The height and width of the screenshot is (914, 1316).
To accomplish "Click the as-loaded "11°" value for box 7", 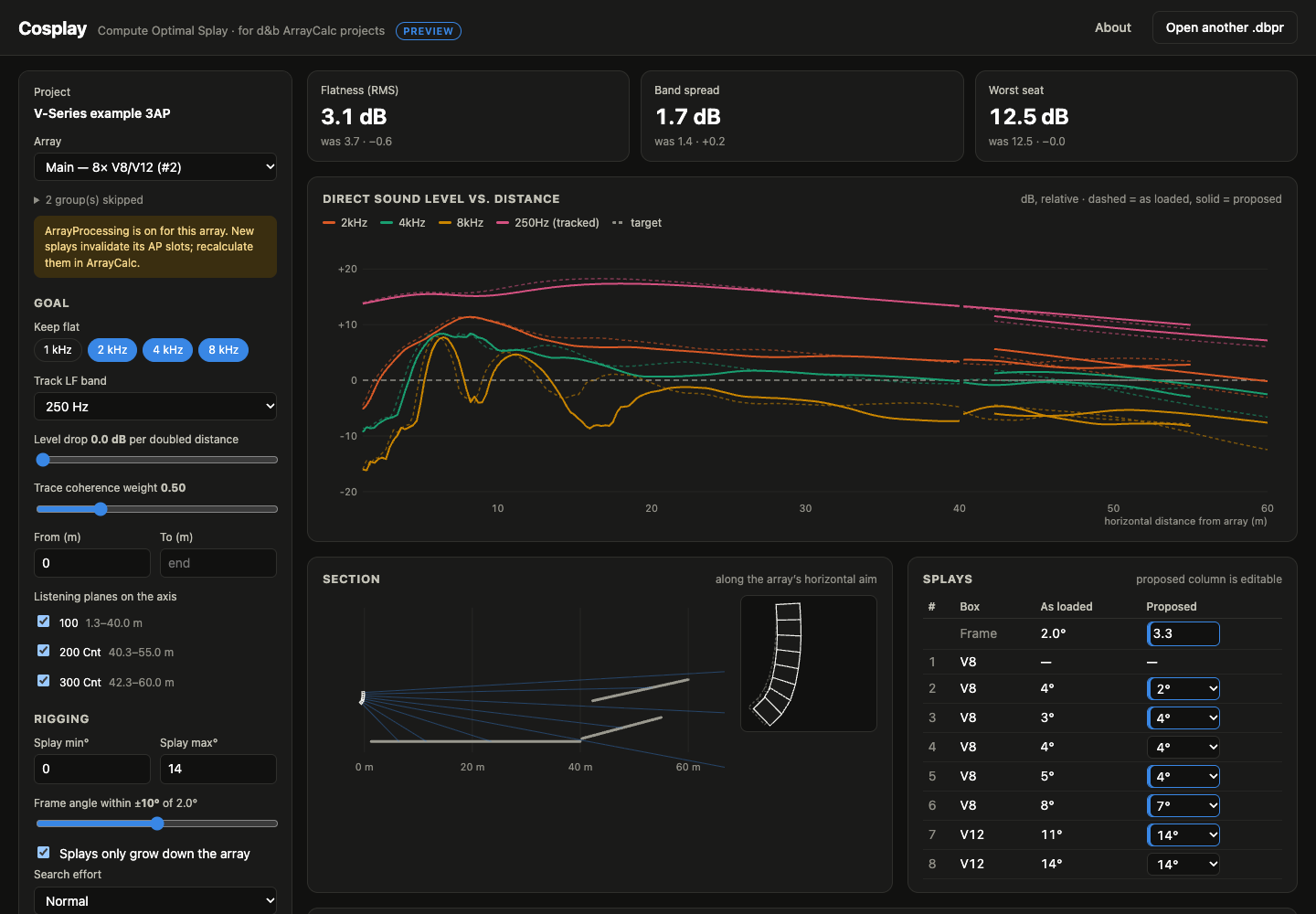I will tap(1051, 834).
